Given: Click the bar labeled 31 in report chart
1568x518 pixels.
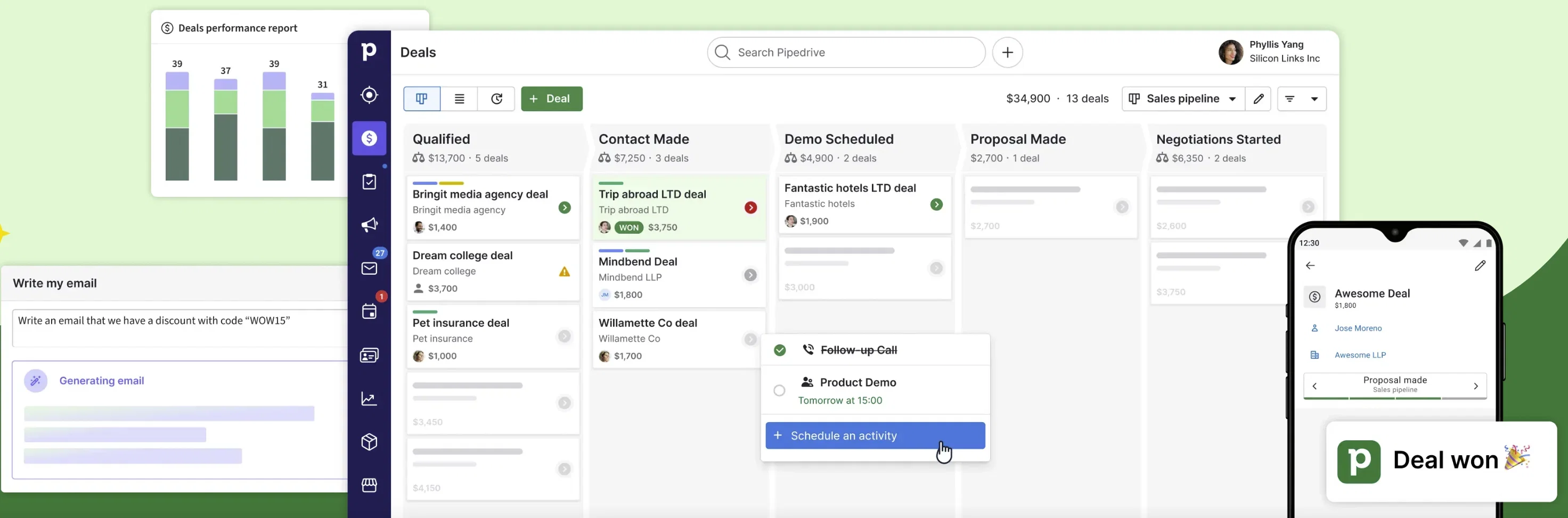Looking at the screenshot, I should coord(323,136).
